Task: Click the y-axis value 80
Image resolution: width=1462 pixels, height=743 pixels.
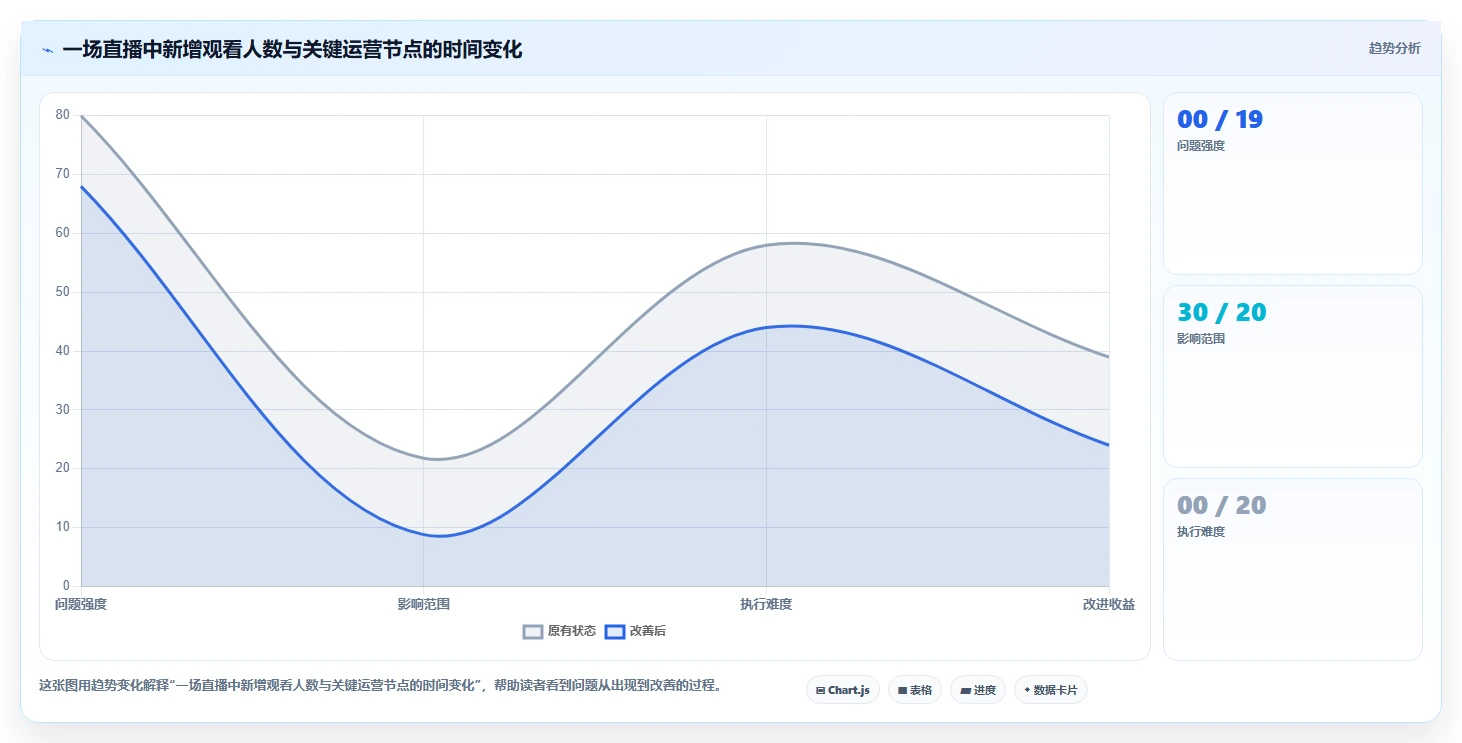Action: [x=63, y=115]
